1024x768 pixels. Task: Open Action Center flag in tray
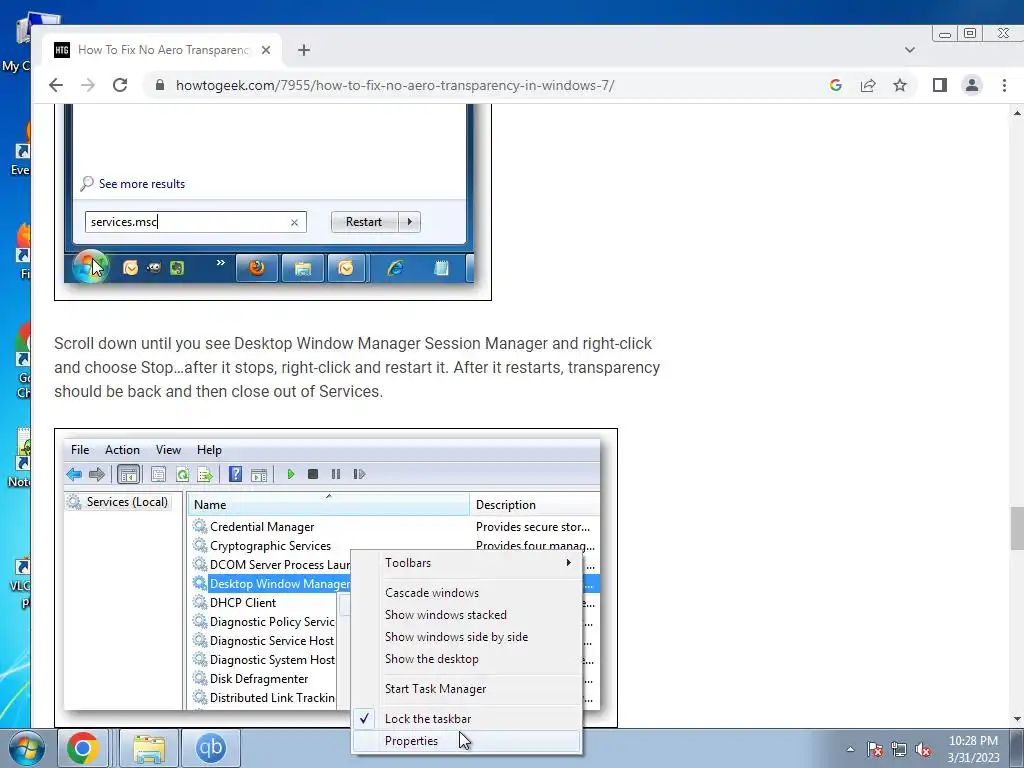coord(875,750)
